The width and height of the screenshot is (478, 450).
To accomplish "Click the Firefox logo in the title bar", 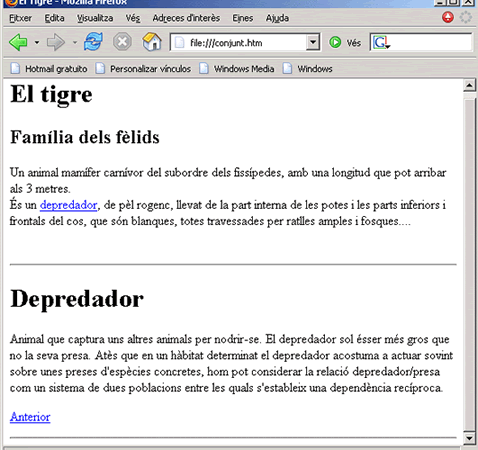I will [x=11, y=3].
